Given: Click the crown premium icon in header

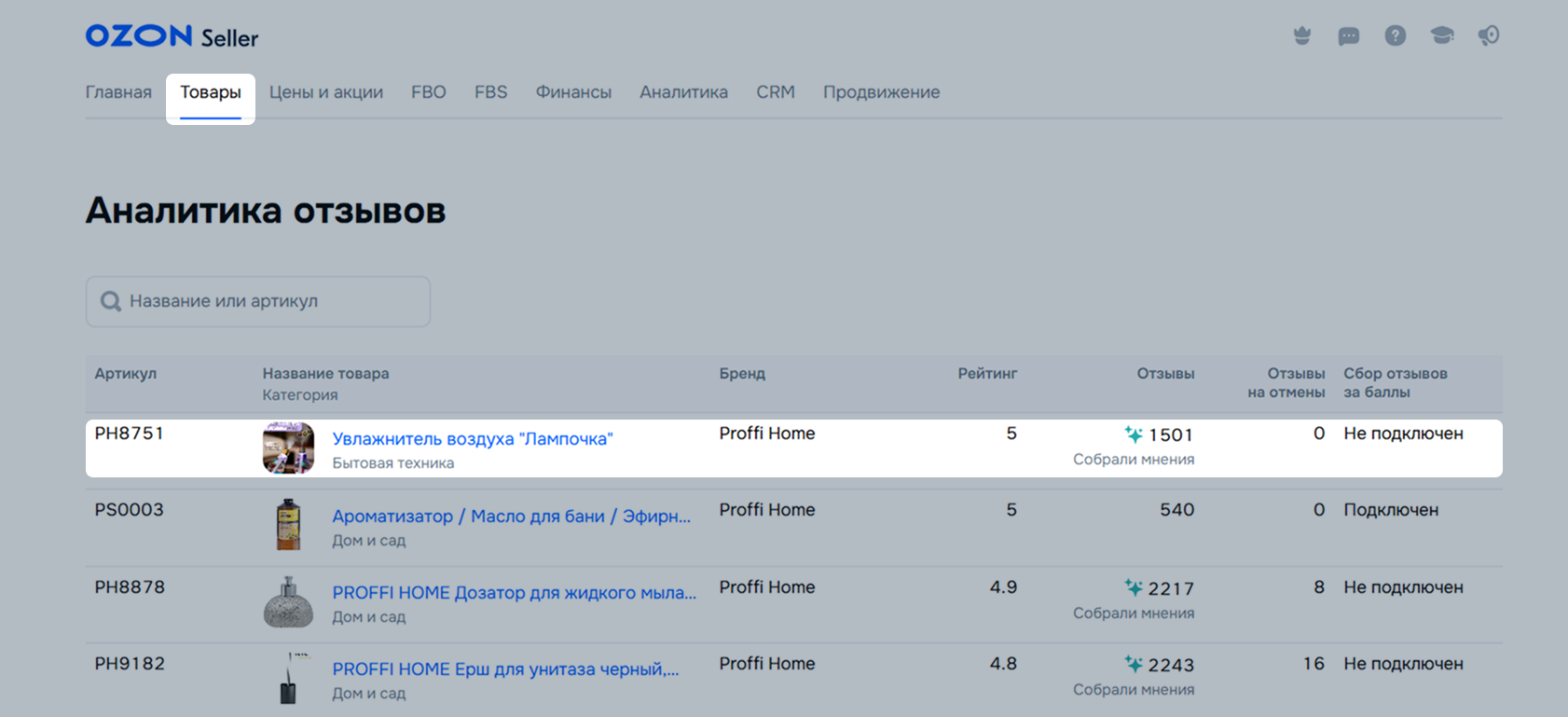Looking at the screenshot, I should [1302, 35].
